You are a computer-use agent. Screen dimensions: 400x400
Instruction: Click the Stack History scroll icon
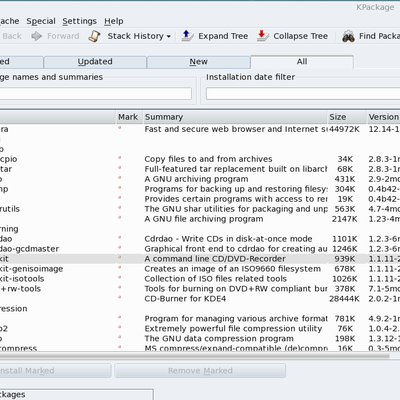click(x=95, y=36)
